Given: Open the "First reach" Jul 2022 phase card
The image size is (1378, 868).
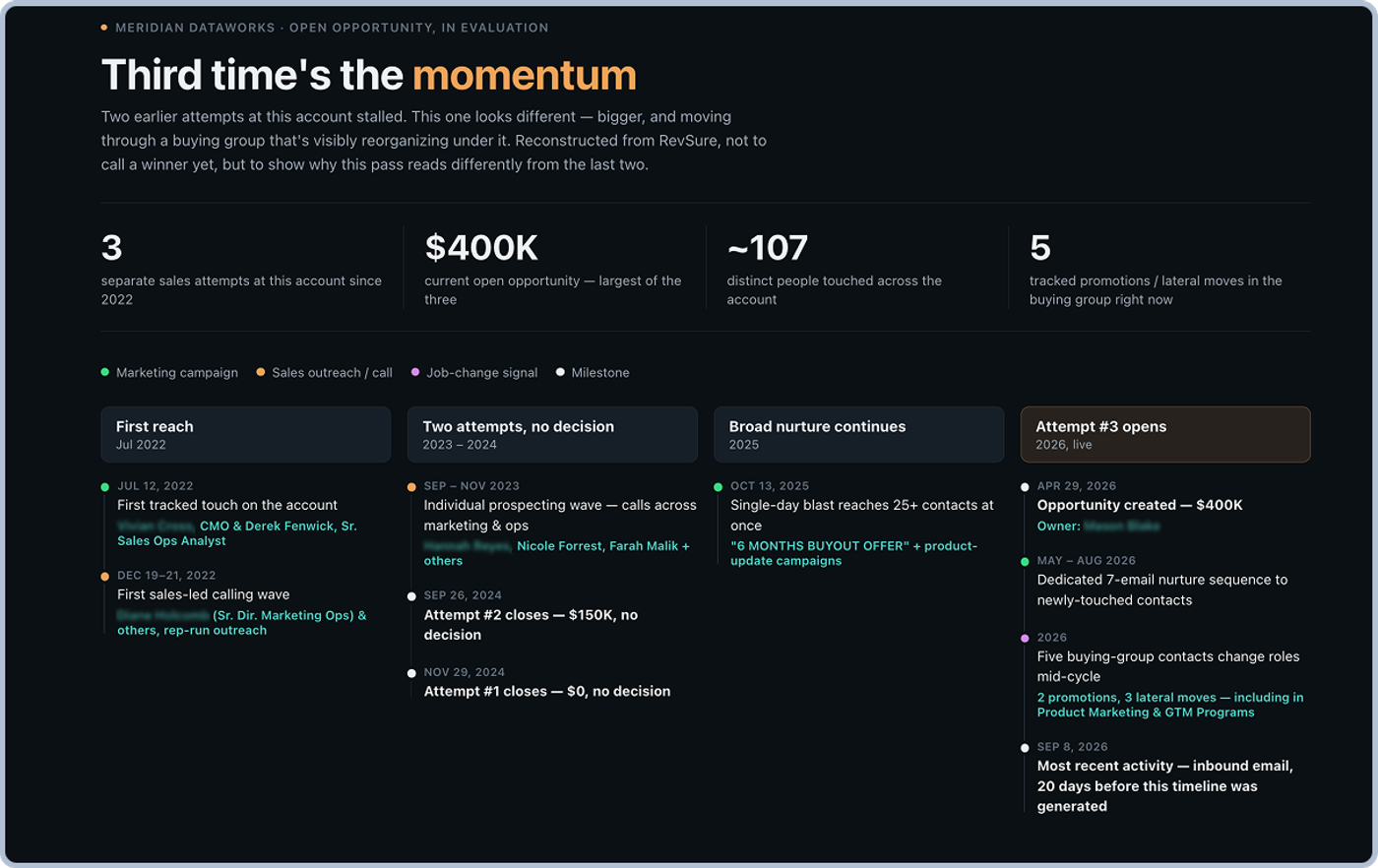Looking at the screenshot, I should point(246,434).
